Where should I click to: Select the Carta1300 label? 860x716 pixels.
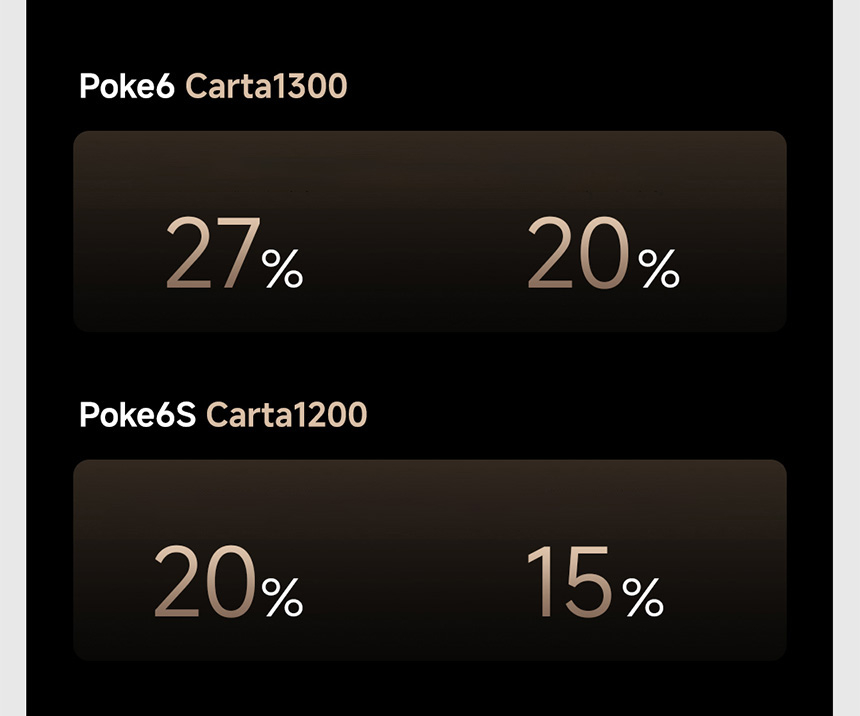[x=266, y=87]
